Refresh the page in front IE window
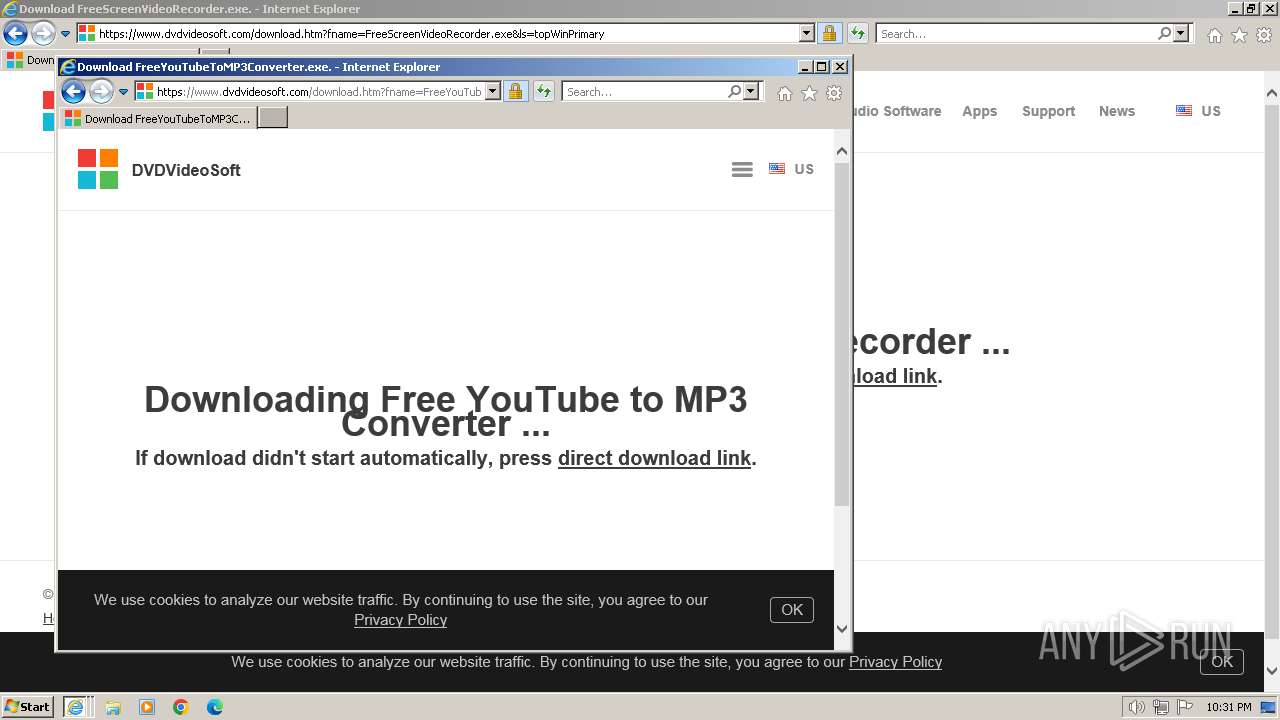The width and height of the screenshot is (1280, 720). coord(544,92)
